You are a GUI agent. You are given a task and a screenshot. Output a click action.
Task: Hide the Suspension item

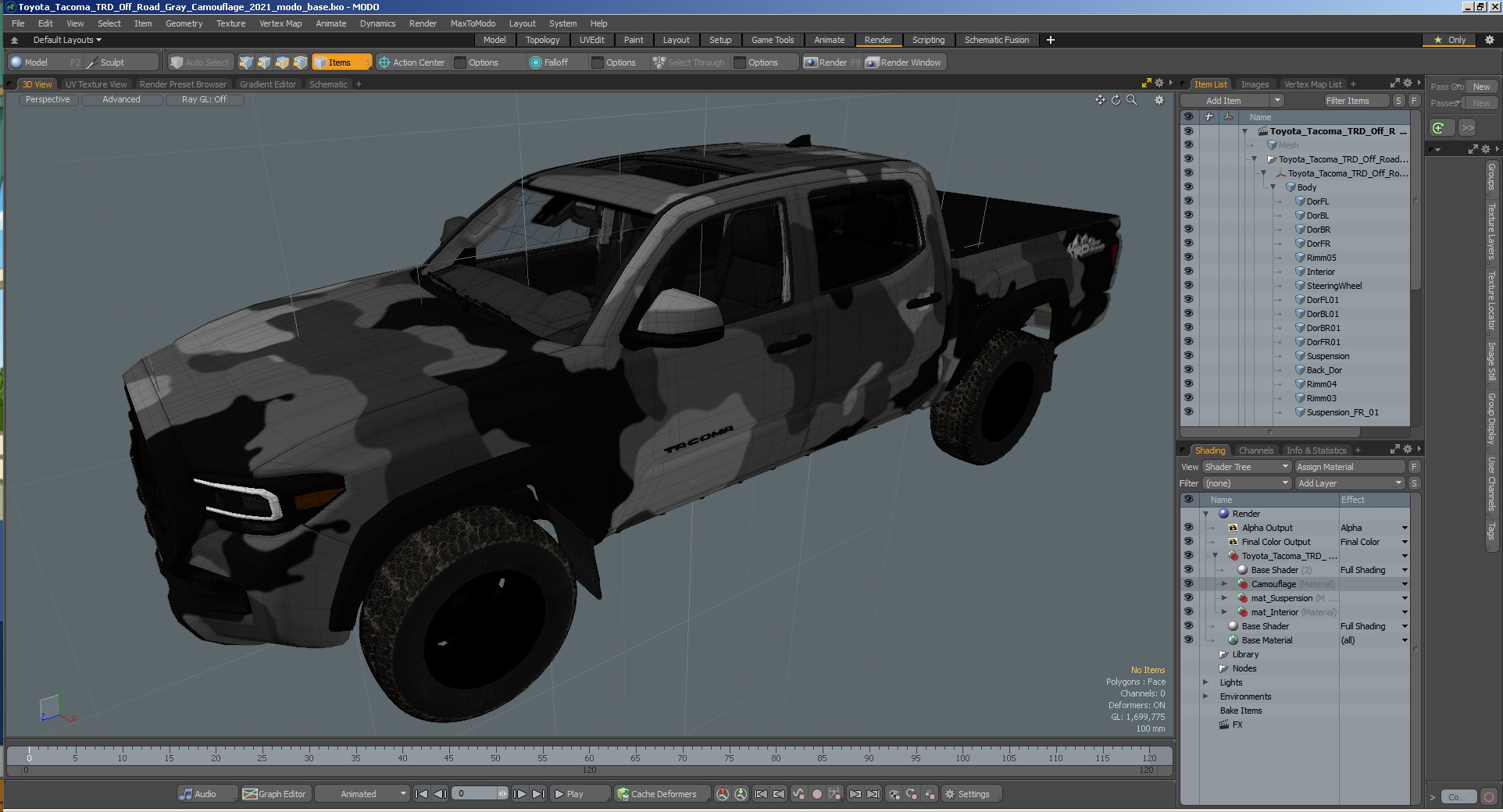pos(1188,356)
